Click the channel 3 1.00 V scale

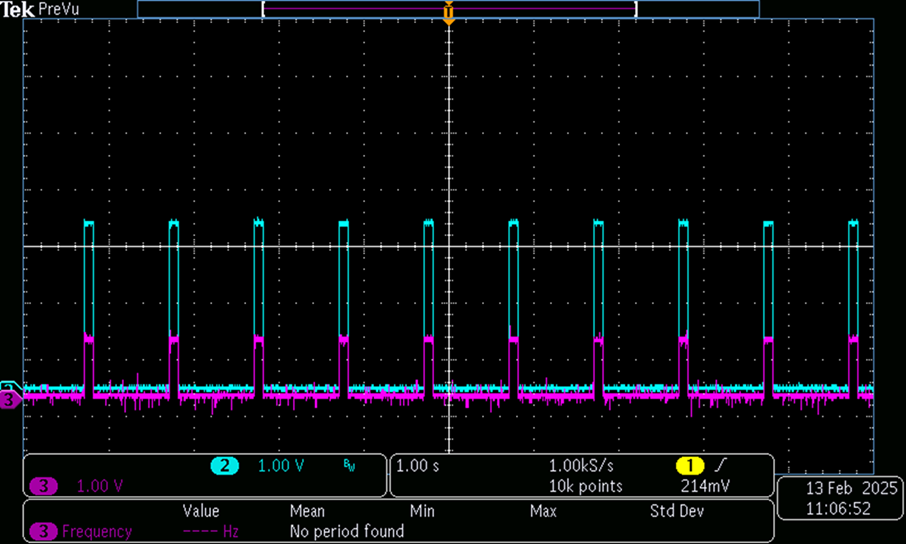(100, 486)
